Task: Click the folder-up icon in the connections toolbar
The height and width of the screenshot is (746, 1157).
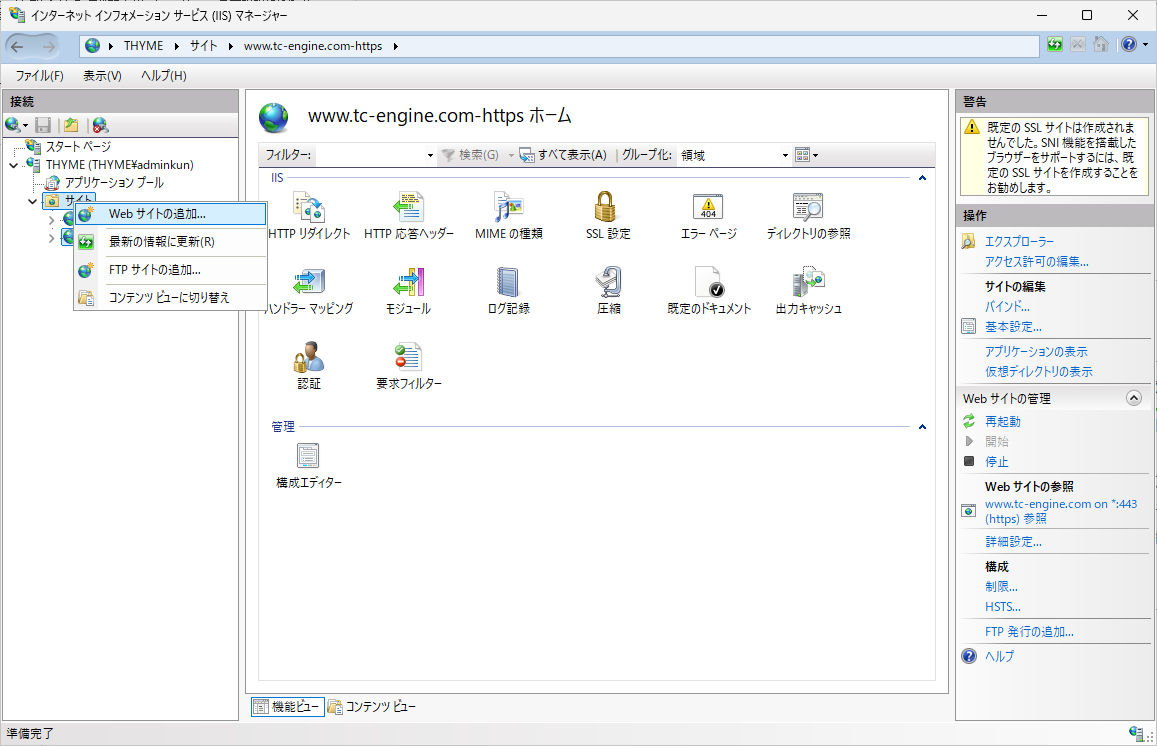Action: click(71, 125)
